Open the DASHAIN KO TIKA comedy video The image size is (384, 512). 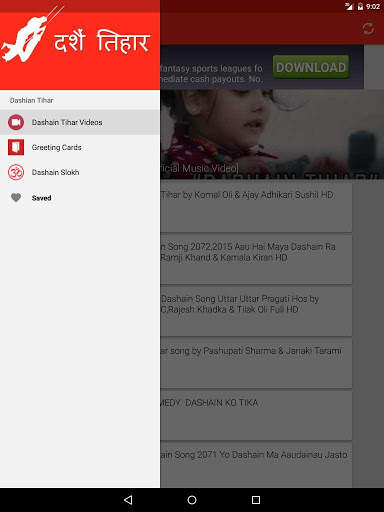pyautogui.click(x=256, y=415)
